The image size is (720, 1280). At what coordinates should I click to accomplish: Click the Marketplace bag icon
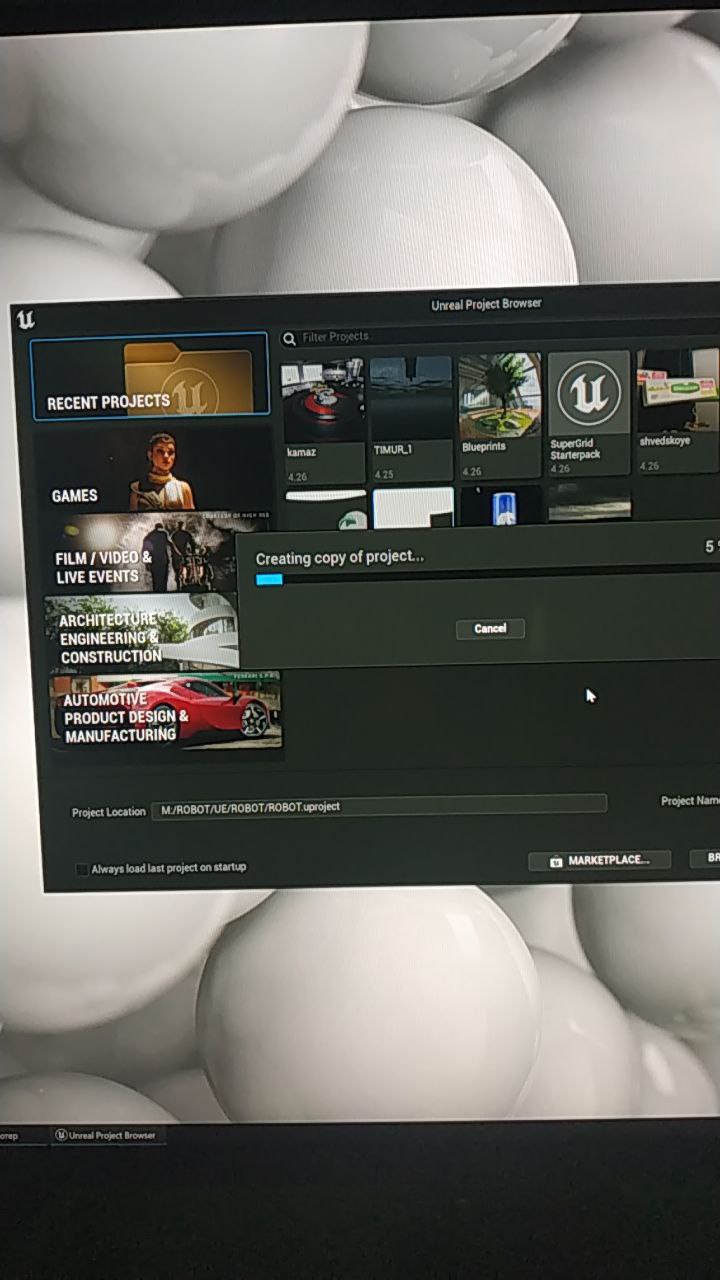point(555,862)
